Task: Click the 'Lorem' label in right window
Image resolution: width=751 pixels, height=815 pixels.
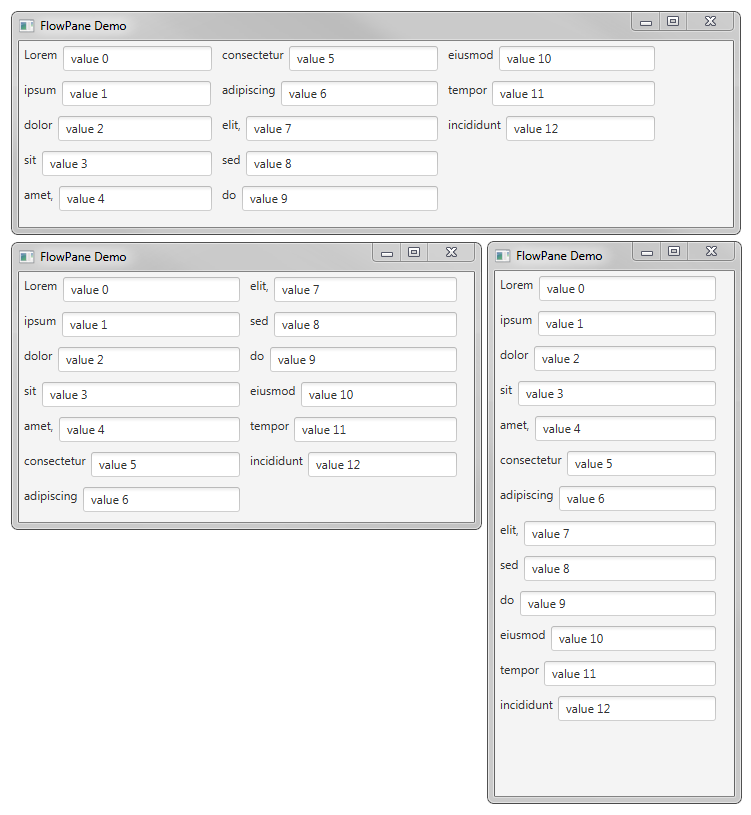Action: [517, 285]
